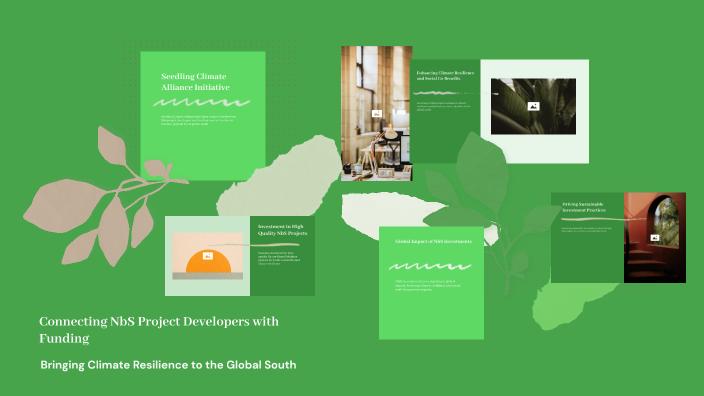Open Seedling Climate Alliance Initiative slide title
This screenshot has height=396, width=704.
[x=195, y=82]
